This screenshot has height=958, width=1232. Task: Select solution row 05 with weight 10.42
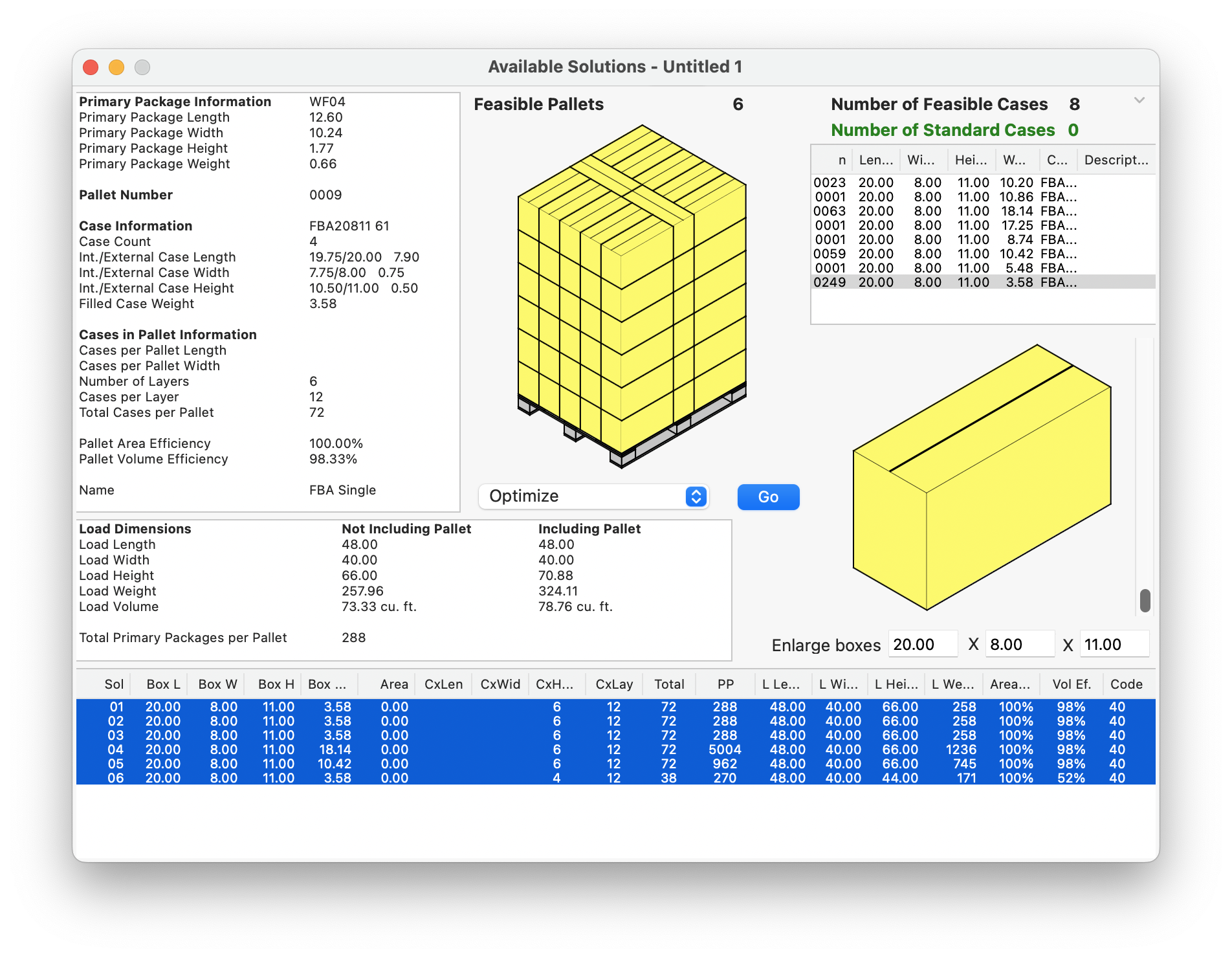pyautogui.click(x=615, y=764)
